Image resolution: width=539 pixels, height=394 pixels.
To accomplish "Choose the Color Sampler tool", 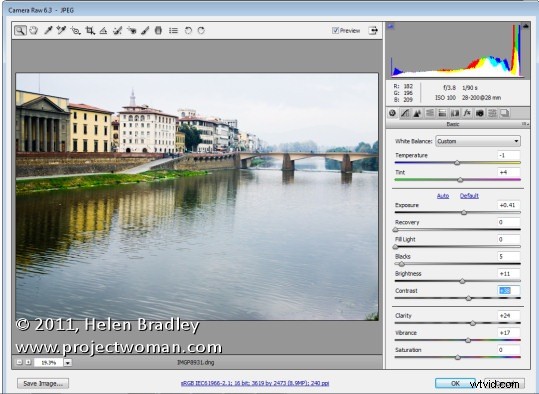I will [62, 31].
